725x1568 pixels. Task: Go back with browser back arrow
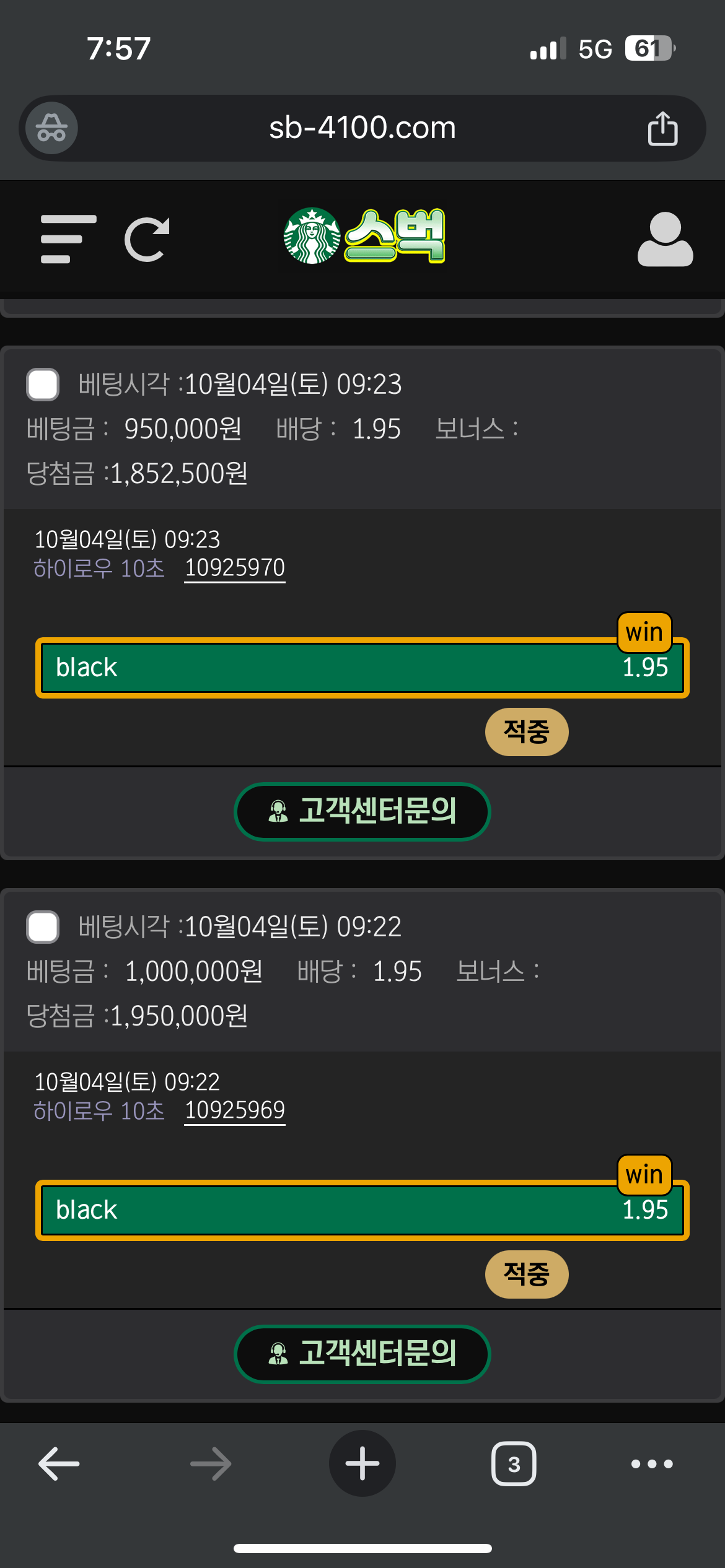pos(59,1464)
